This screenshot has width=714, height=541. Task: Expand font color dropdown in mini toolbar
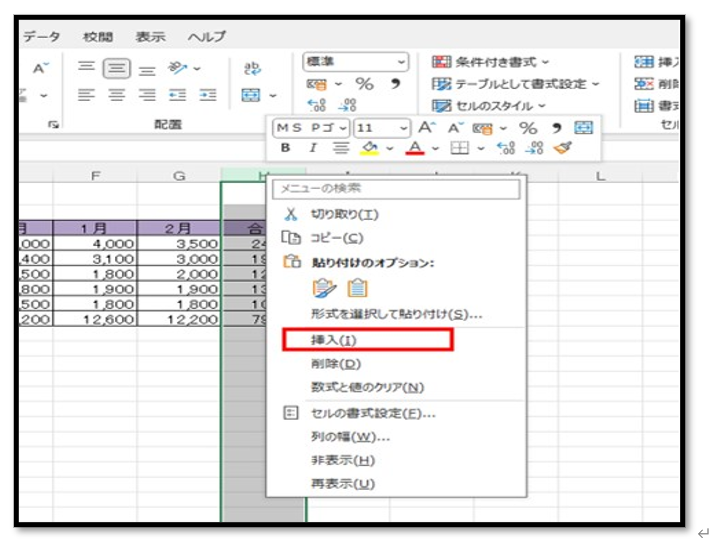click(435, 148)
